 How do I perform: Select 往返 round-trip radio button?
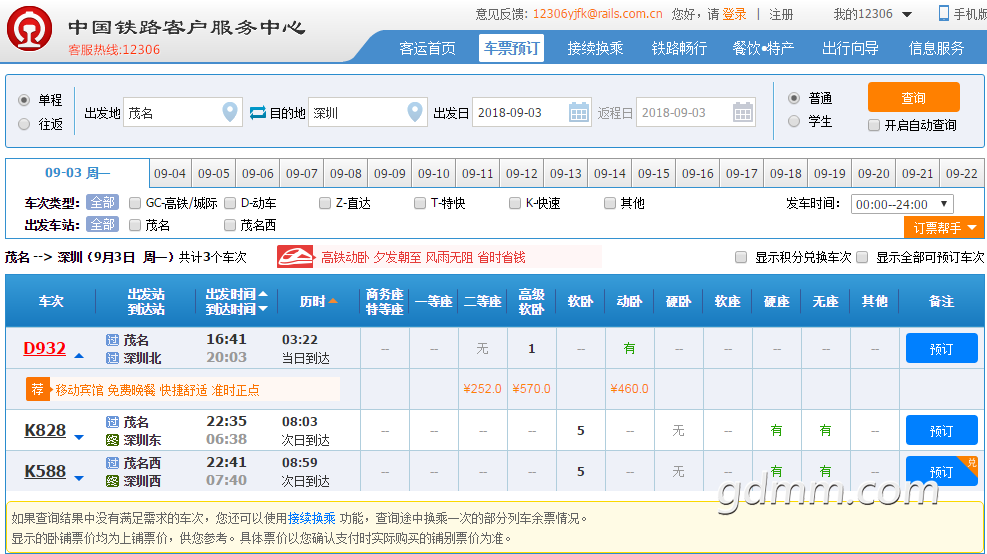[24, 124]
